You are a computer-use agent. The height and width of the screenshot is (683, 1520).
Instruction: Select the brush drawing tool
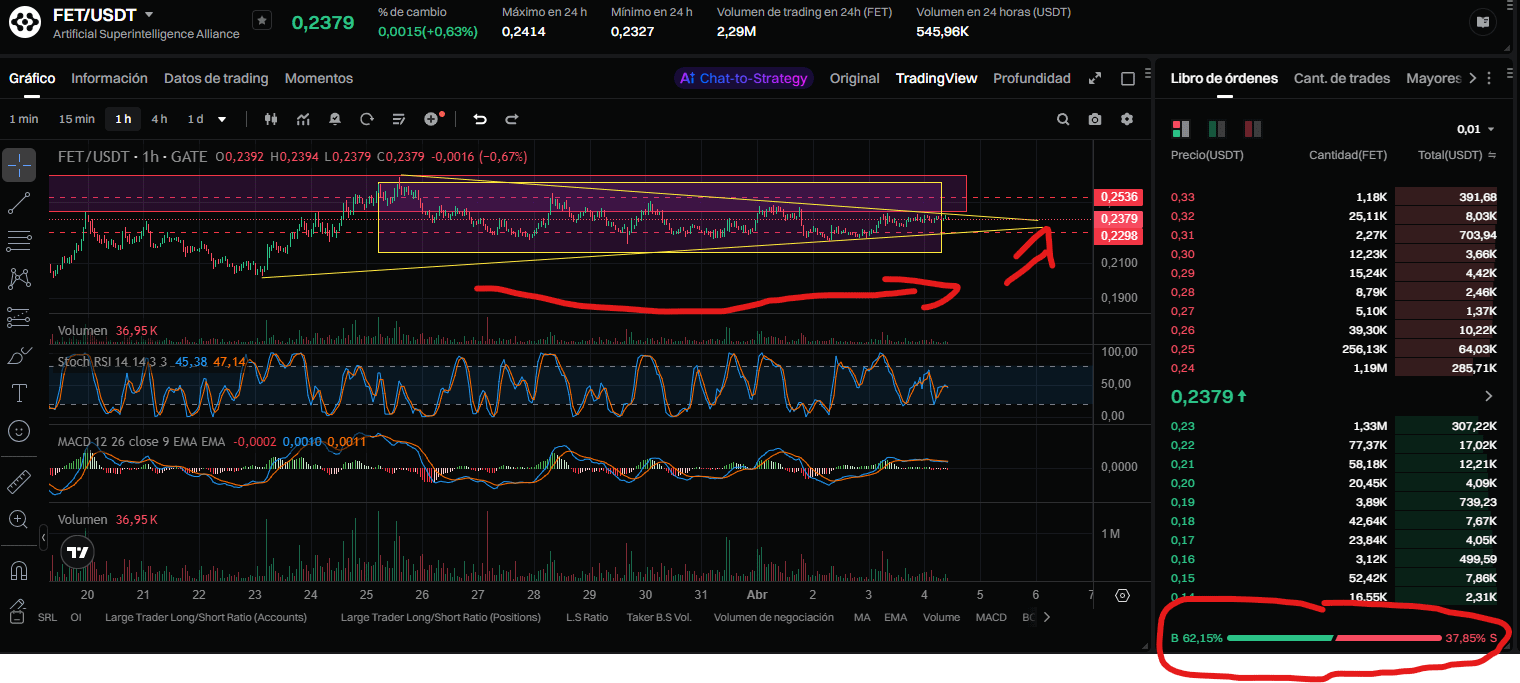(18, 355)
